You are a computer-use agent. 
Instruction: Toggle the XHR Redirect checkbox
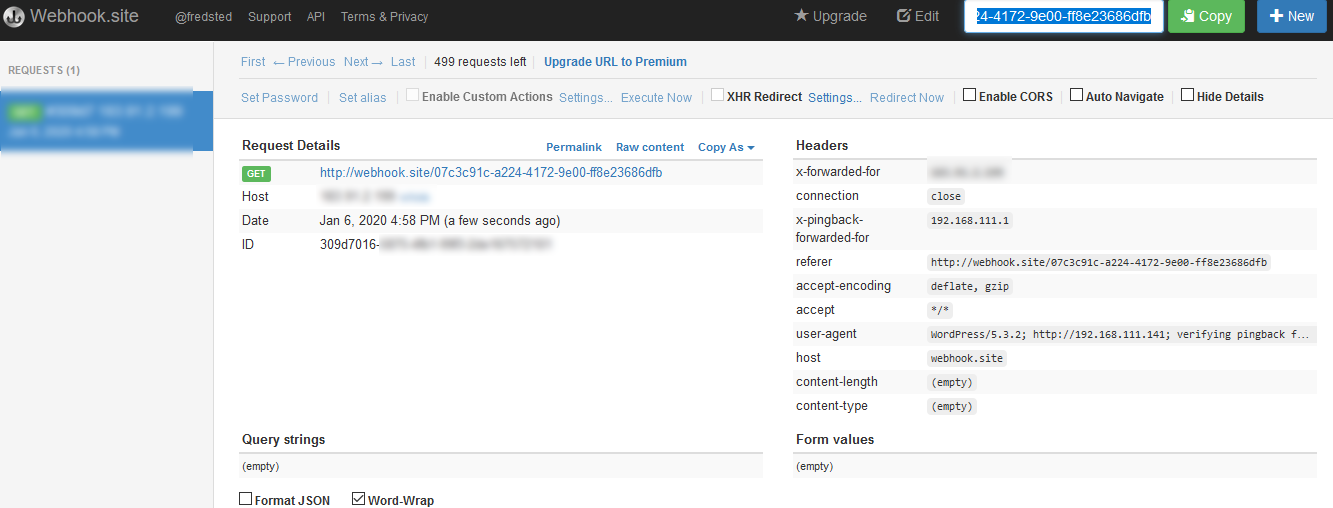tap(718, 96)
